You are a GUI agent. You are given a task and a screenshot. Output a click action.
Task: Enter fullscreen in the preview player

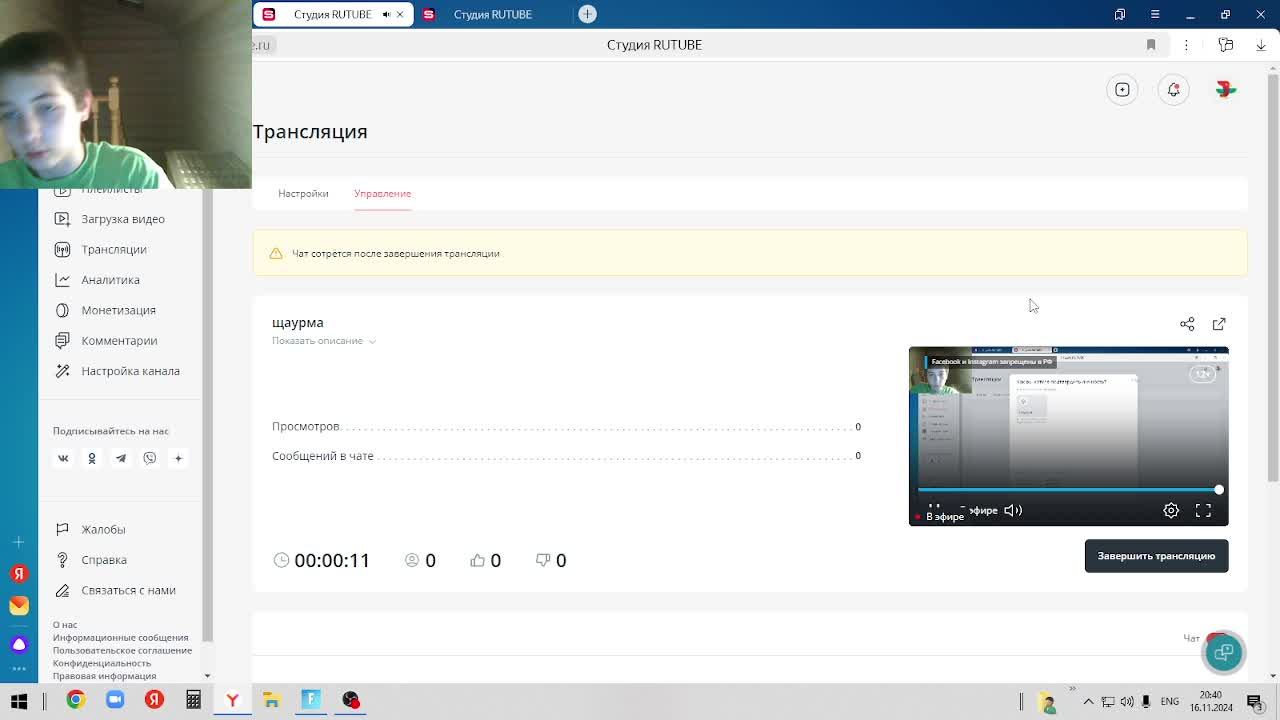tap(1203, 510)
